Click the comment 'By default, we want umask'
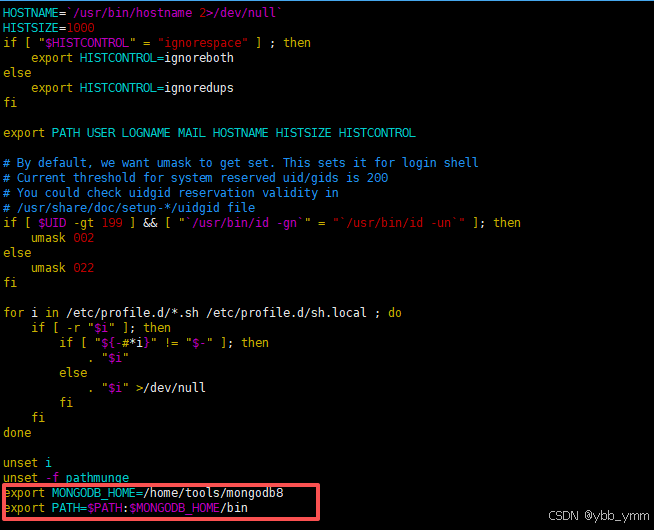The height and width of the screenshot is (530, 654). click(241, 163)
